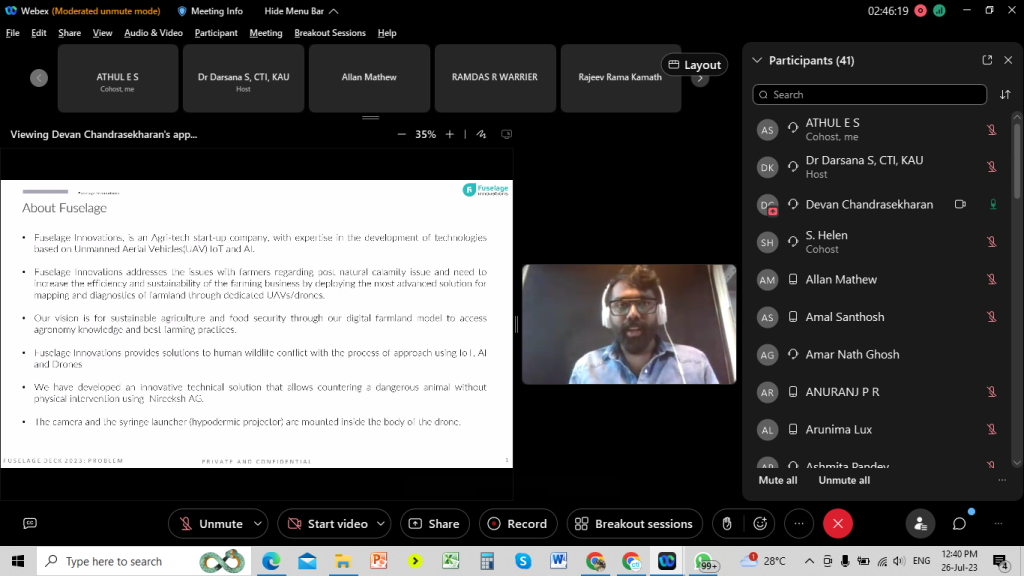The image size is (1024, 576).
Task: Zoom in the shared content
Action: pyautogui.click(x=450, y=134)
